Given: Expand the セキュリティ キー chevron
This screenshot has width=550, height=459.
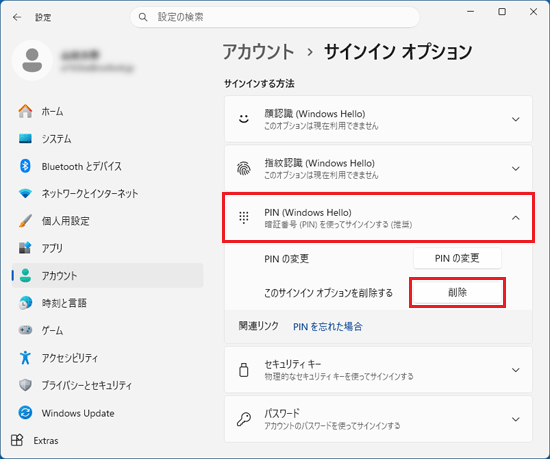Looking at the screenshot, I should tap(515, 370).
